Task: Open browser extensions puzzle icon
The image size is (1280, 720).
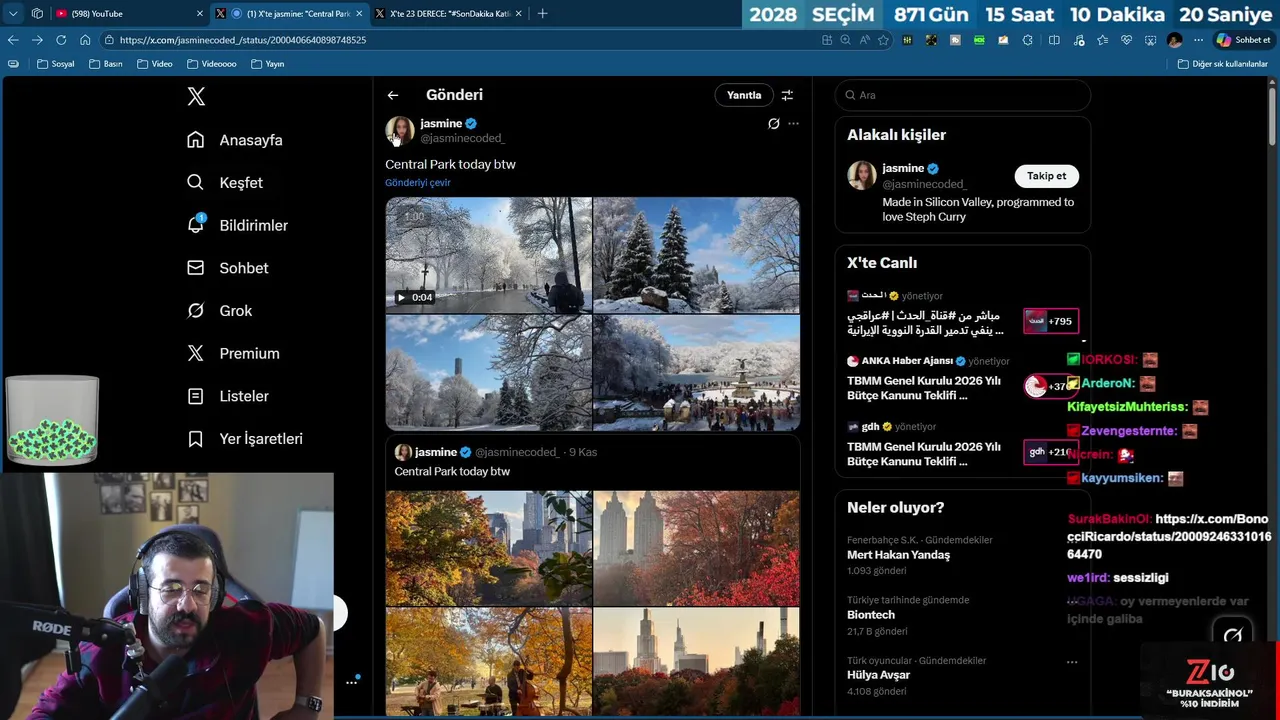Action: [x=1028, y=40]
